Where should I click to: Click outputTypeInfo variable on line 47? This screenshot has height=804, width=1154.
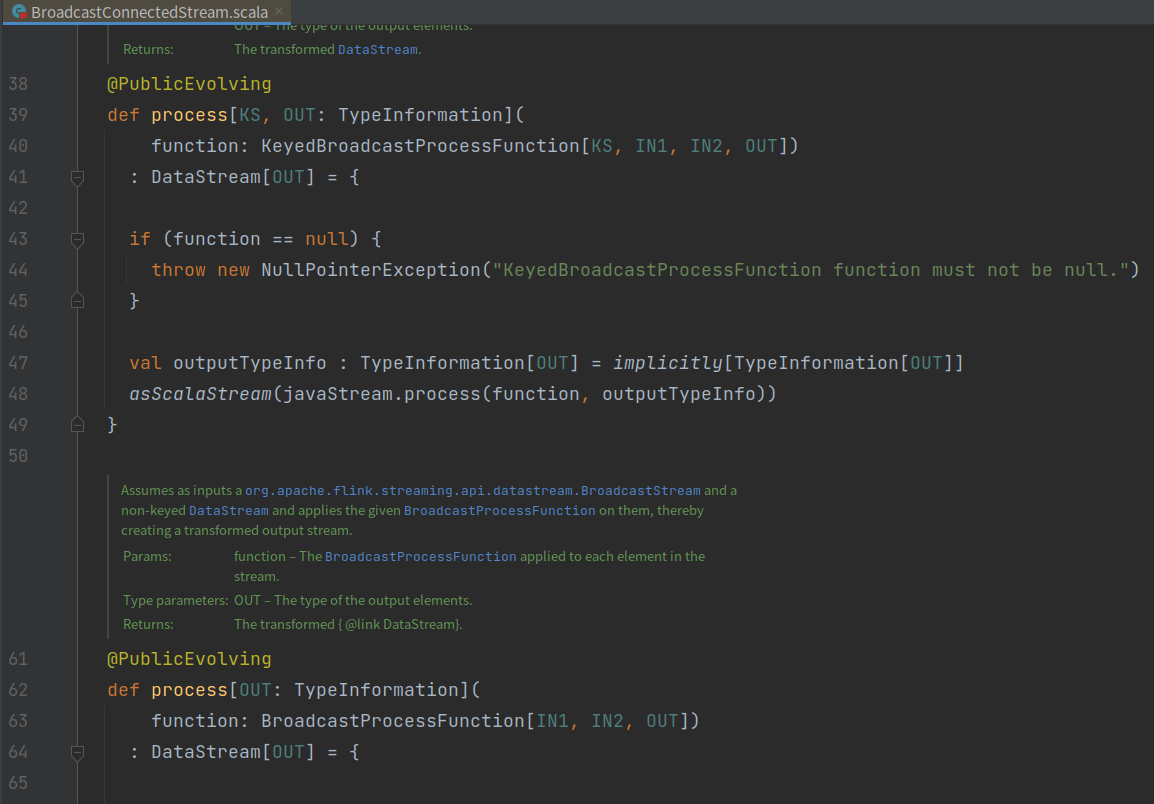250,363
